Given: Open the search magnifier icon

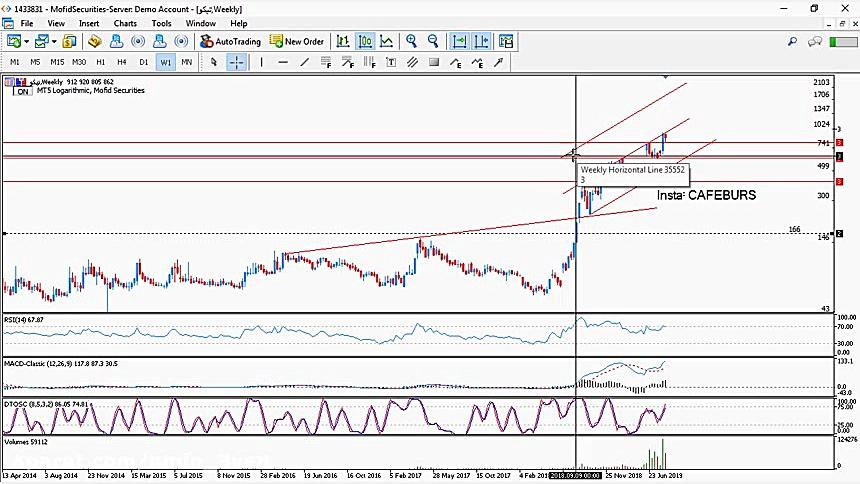Looking at the screenshot, I should coord(792,41).
